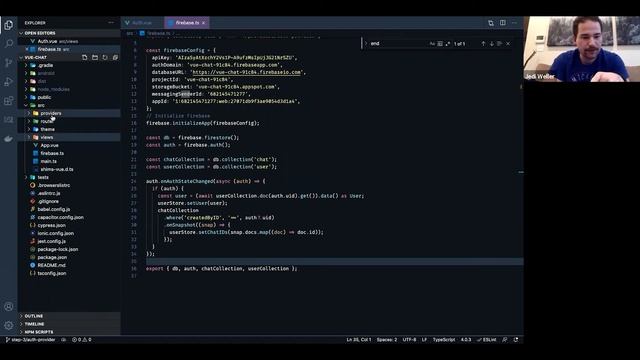Expand the views folder

coord(47,137)
